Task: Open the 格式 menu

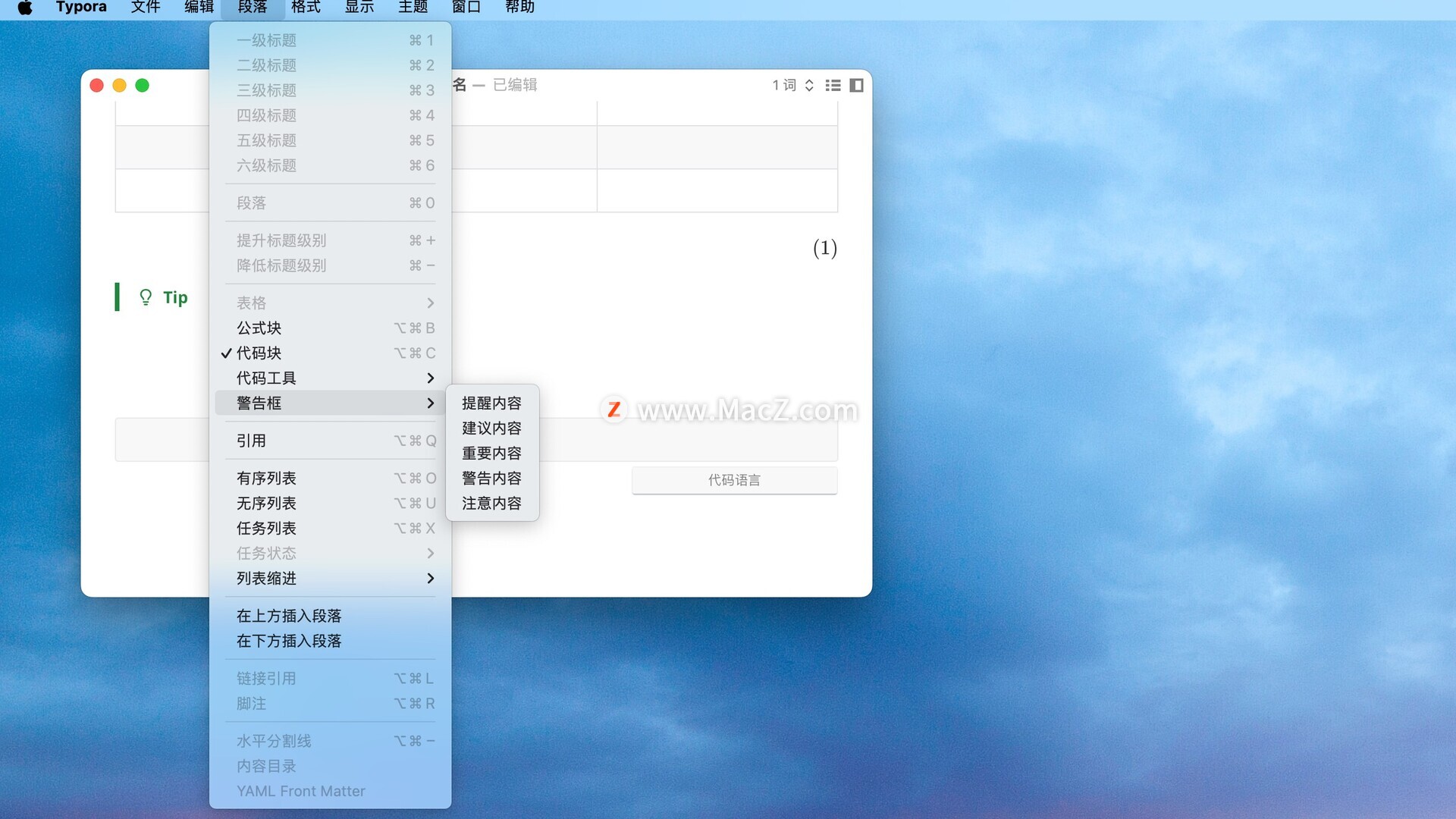Action: 306,8
